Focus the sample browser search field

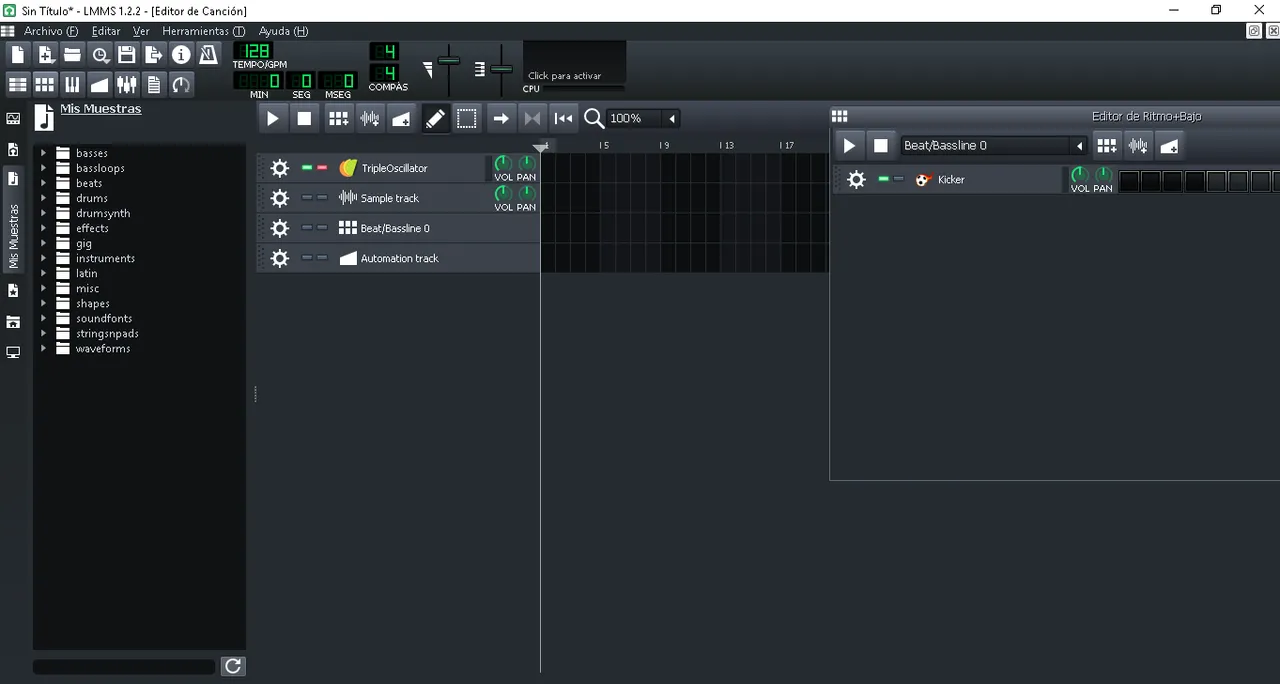point(124,666)
